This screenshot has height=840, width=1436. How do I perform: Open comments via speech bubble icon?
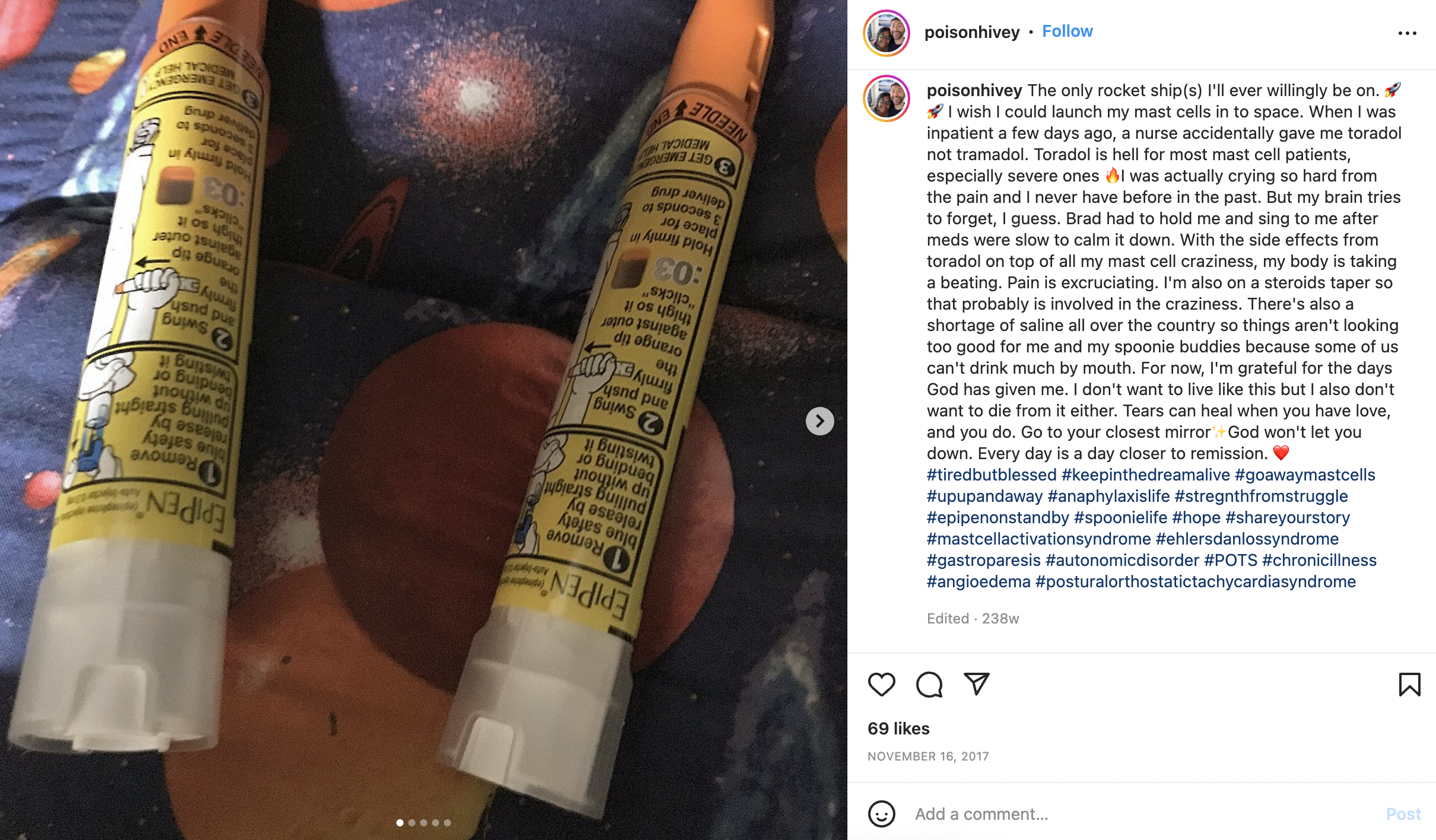pyautogui.click(x=929, y=685)
